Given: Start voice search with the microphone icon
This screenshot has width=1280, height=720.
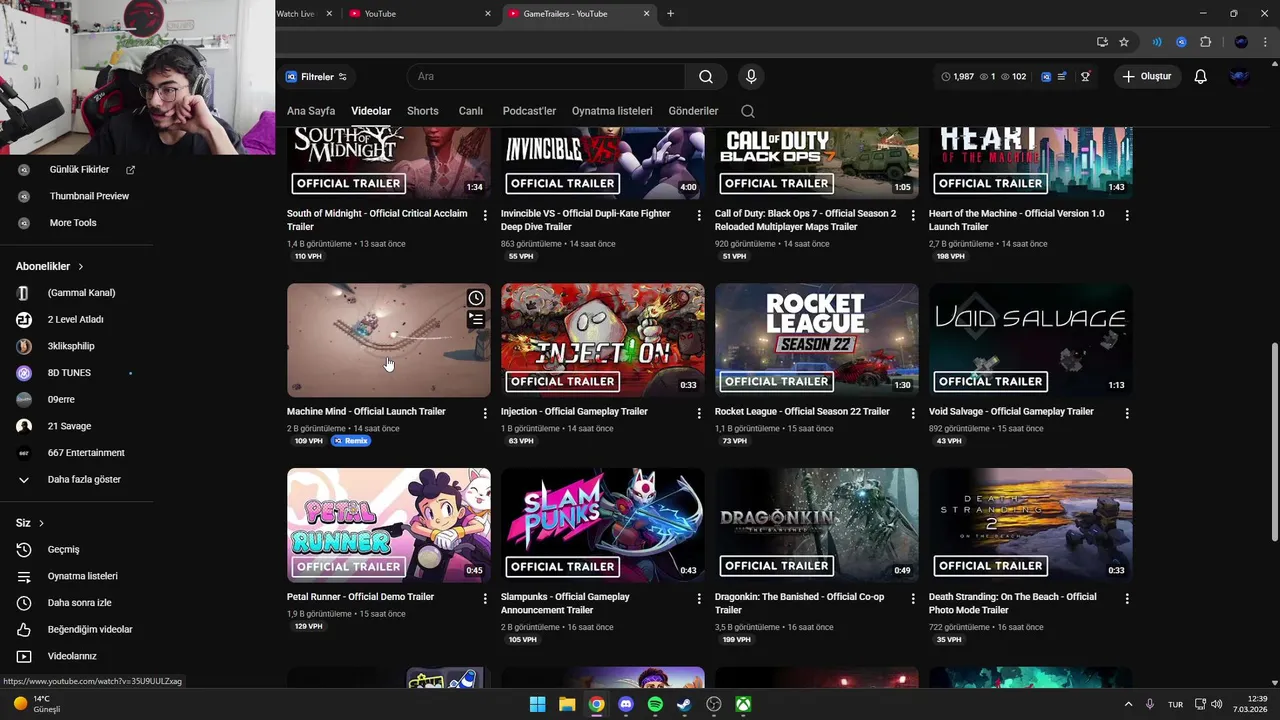Looking at the screenshot, I should click(751, 77).
